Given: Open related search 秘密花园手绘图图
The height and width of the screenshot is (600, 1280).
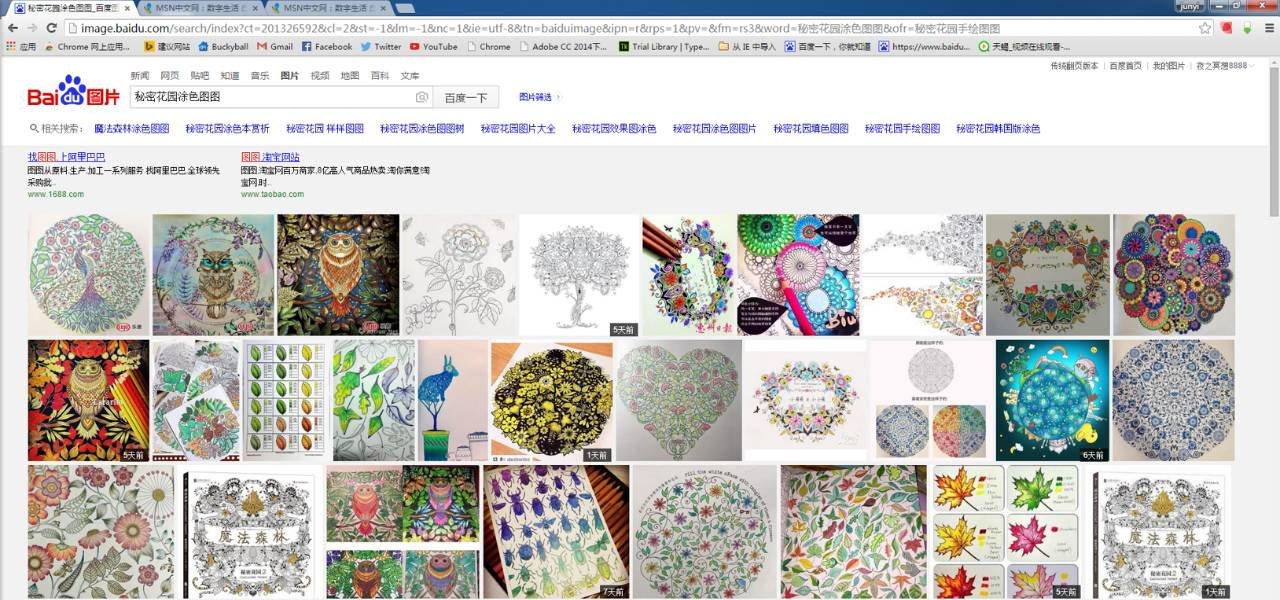Looking at the screenshot, I should [x=902, y=129].
